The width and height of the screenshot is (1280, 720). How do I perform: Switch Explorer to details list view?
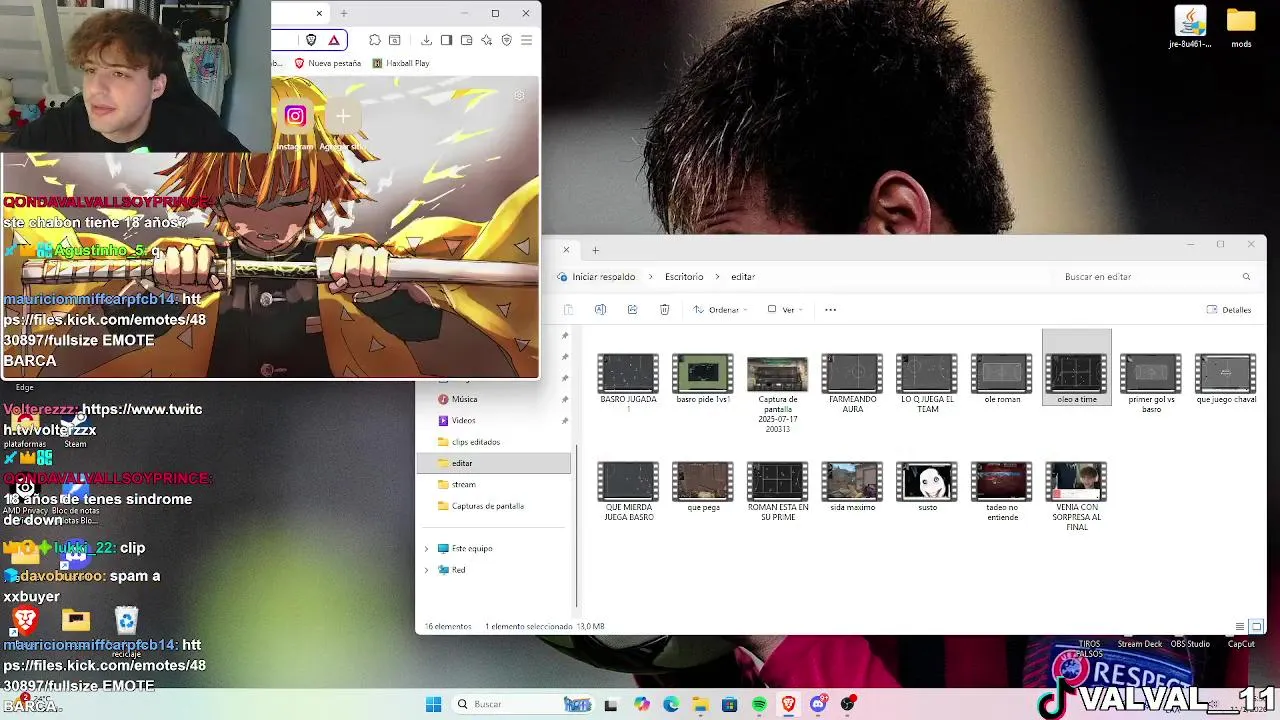[1240, 627]
